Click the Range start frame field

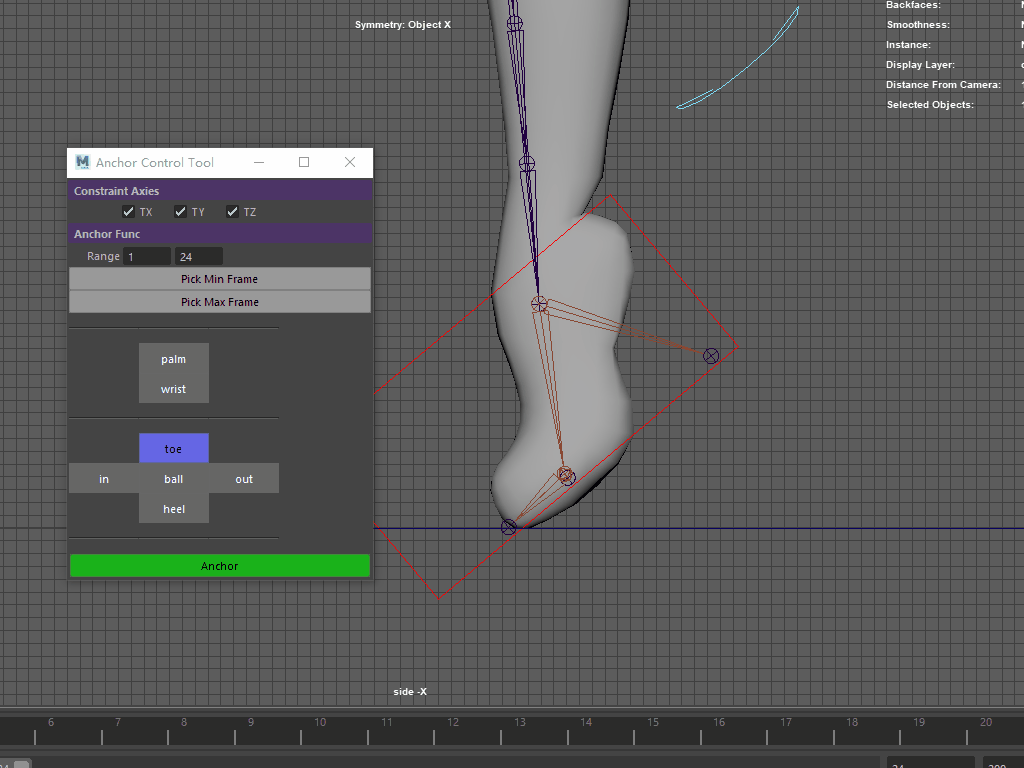pyautogui.click(x=146, y=257)
